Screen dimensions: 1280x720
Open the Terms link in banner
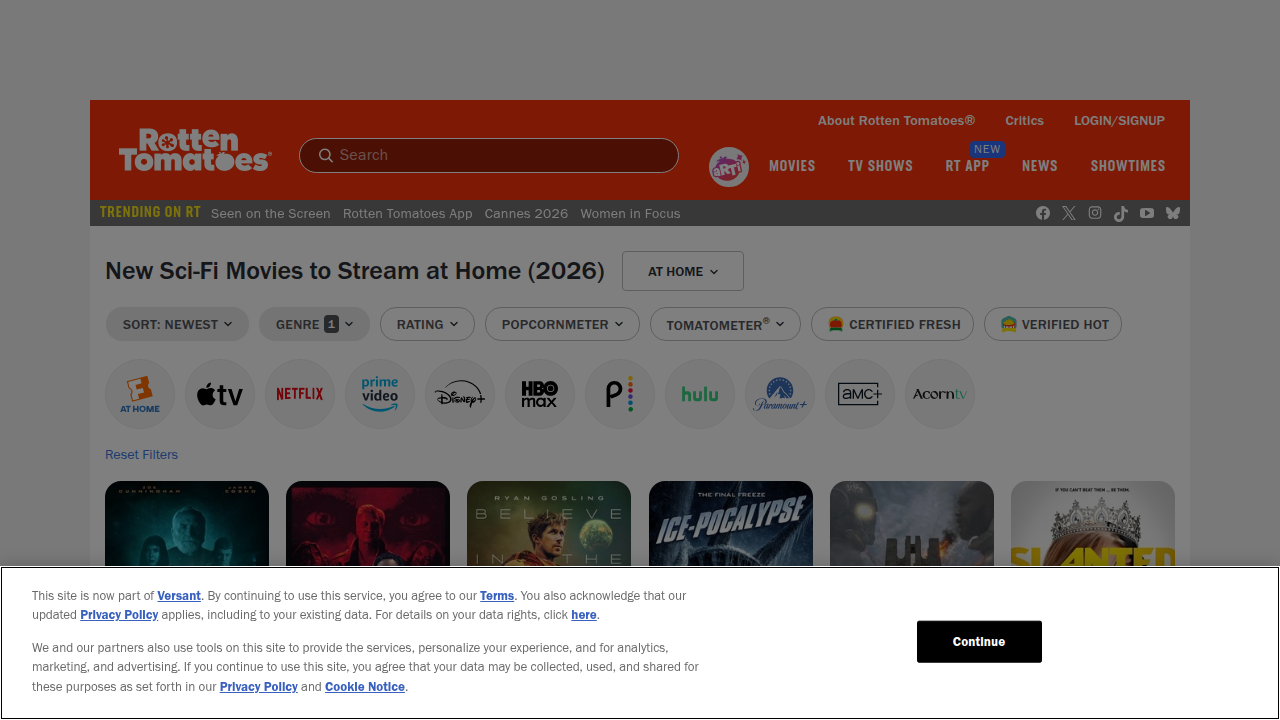[497, 596]
